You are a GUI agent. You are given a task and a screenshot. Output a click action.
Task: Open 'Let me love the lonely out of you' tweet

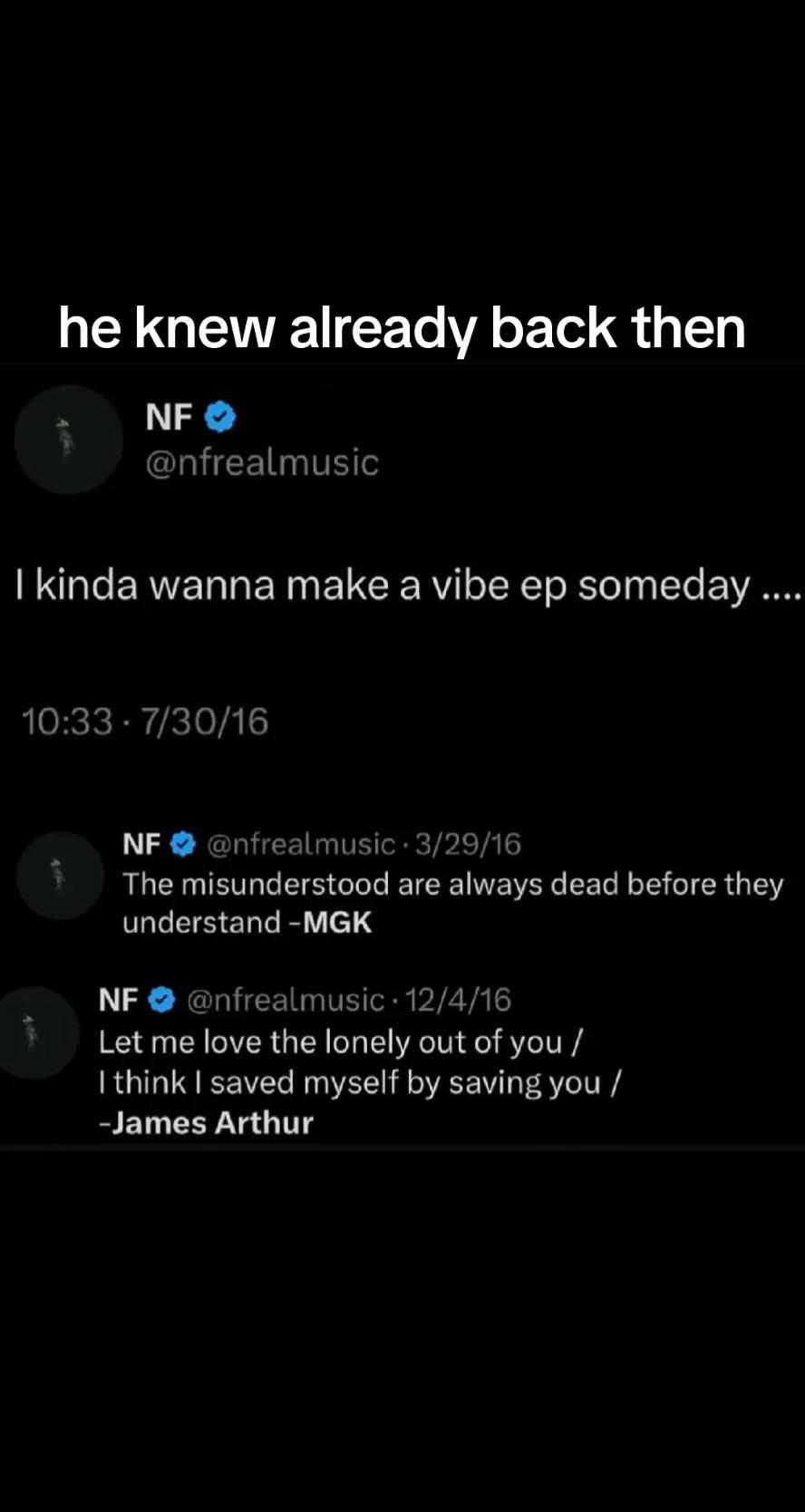[x=359, y=1082]
